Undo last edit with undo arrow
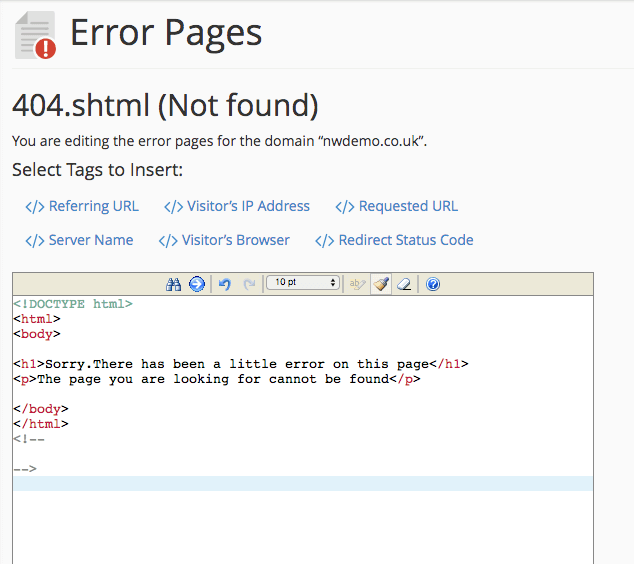This screenshot has width=634, height=564. point(225,284)
